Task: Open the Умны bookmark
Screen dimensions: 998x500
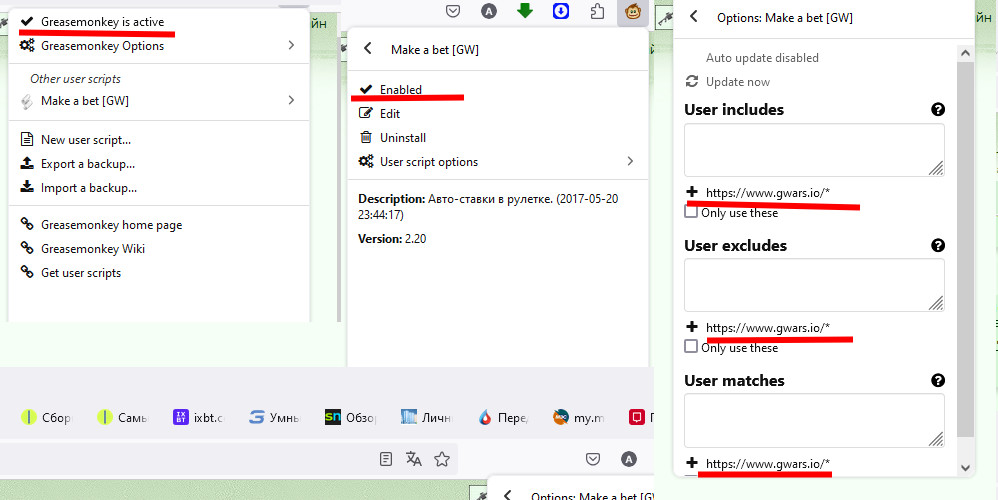Action: [x=274, y=417]
